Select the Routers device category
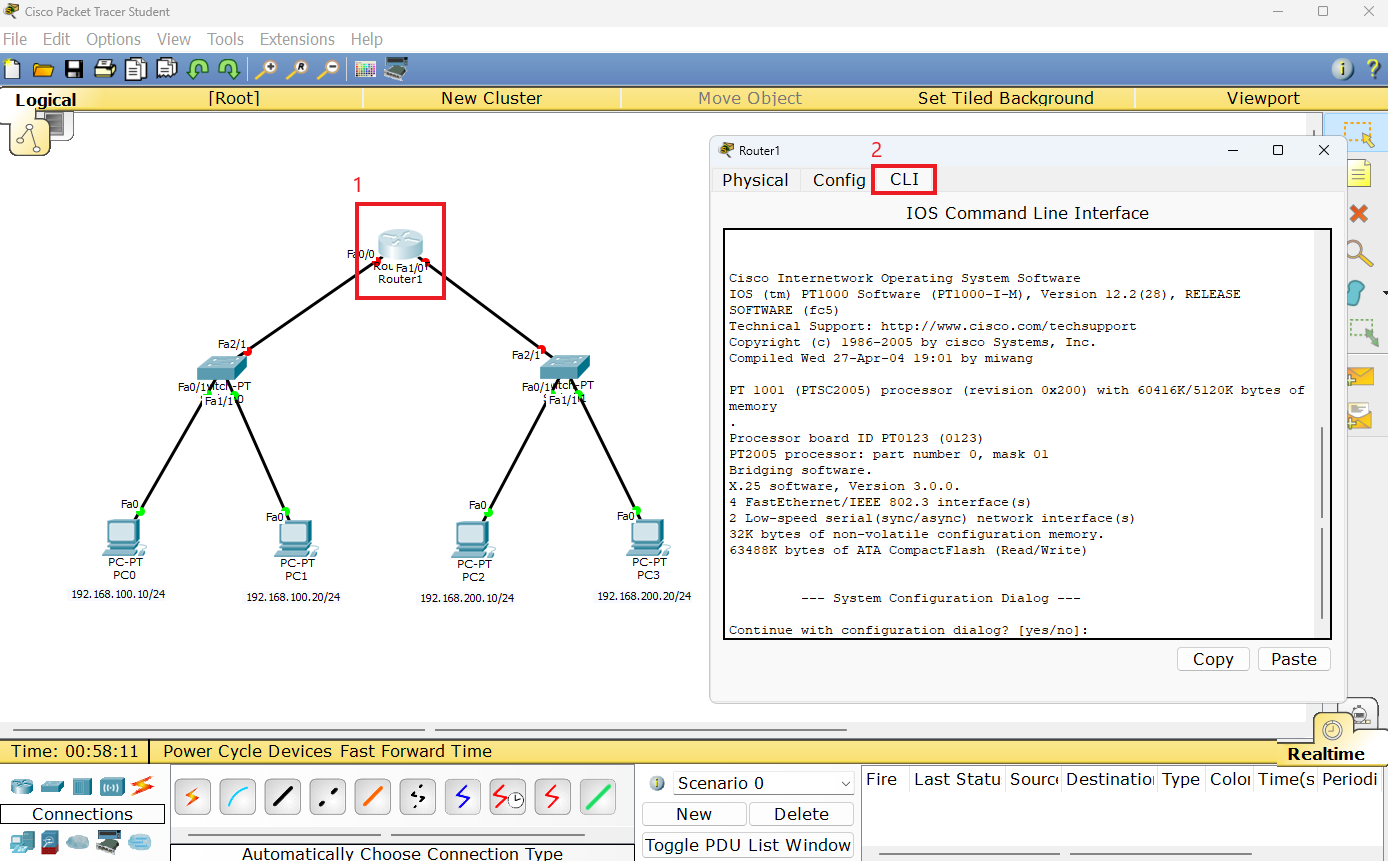 point(21,786)
